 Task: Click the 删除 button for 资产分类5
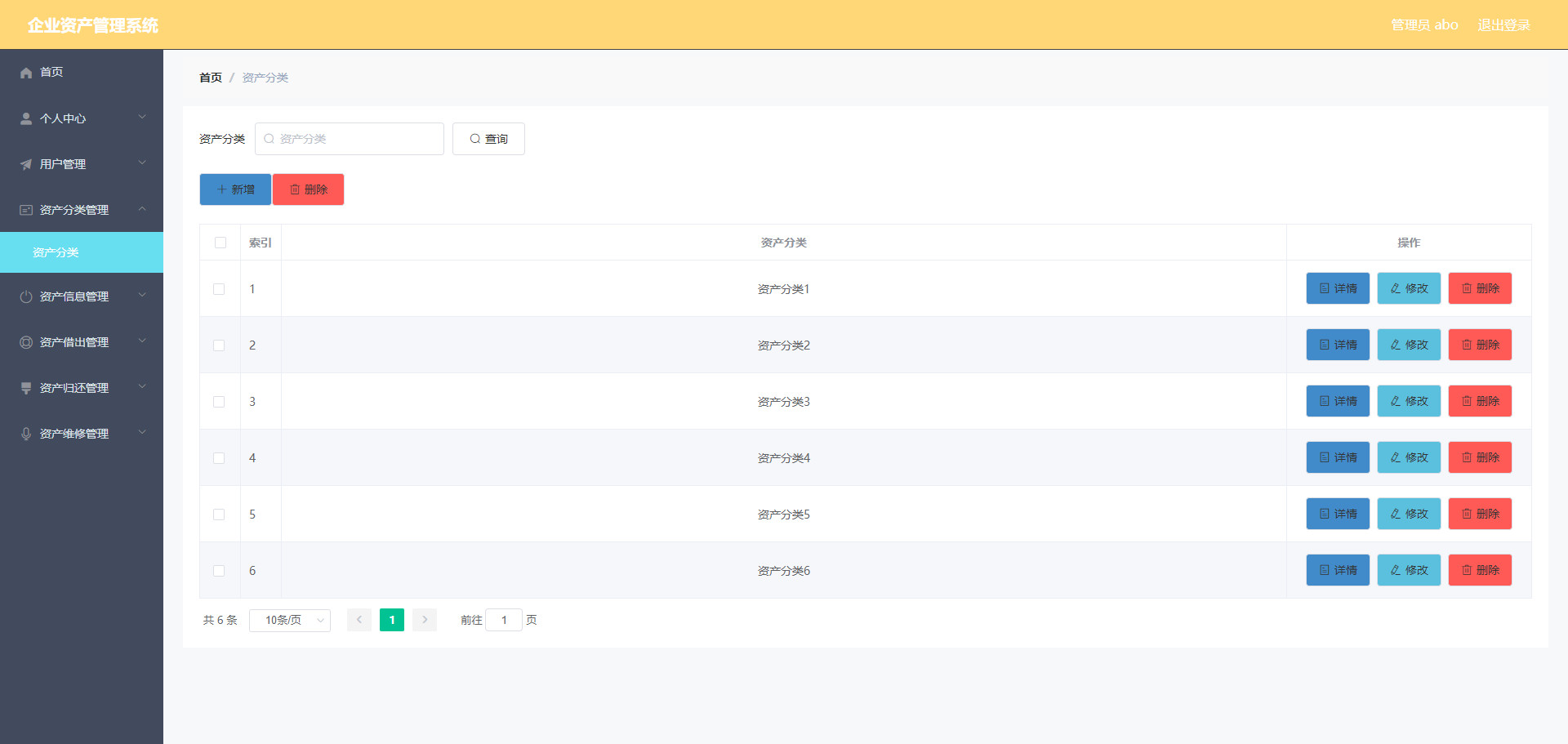[x=1480, y=514]
